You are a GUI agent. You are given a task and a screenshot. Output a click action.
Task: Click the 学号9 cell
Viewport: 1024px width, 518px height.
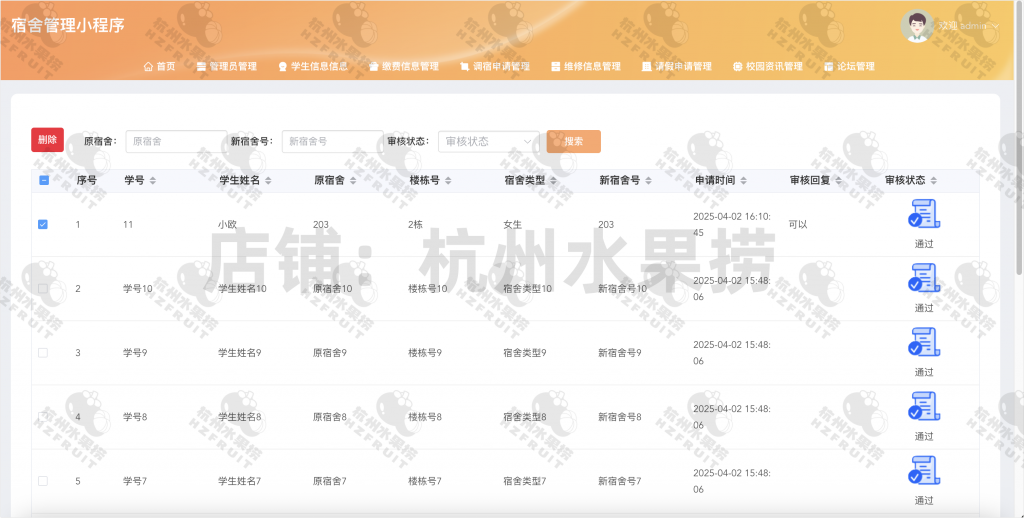(135, 353)
